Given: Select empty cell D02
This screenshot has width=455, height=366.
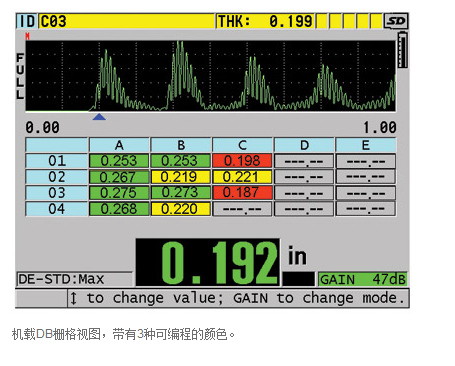Looking at the screenshot, I should coord(304,177).
